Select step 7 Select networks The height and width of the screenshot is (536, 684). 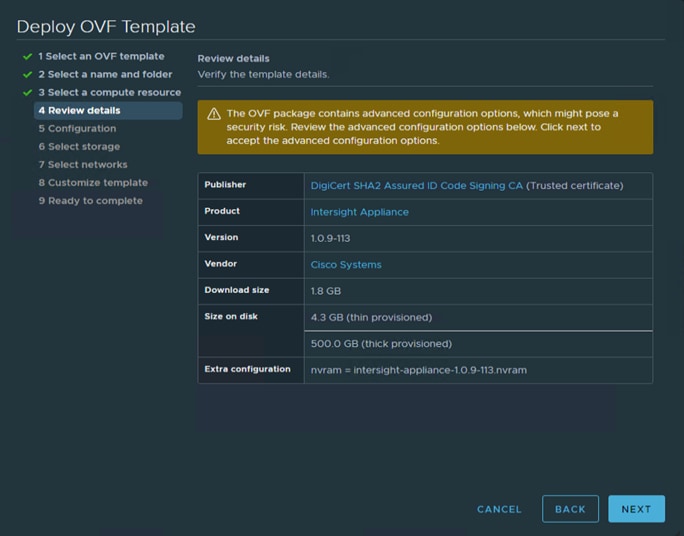pos(83,164)
